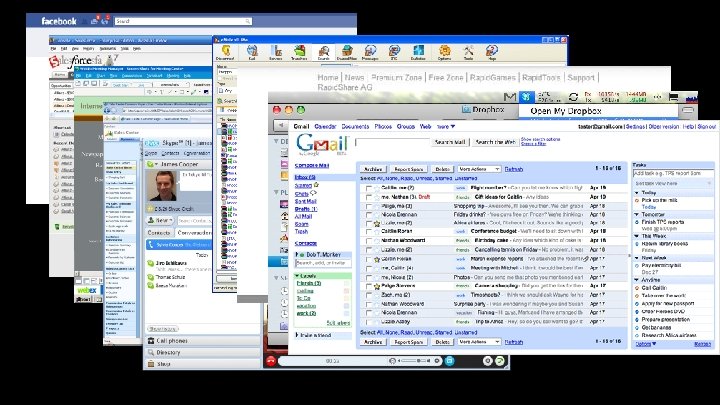This screenshot has height=405, width=720.
Task: Collapse the Anytime tasks section
Action: [637, 280]
